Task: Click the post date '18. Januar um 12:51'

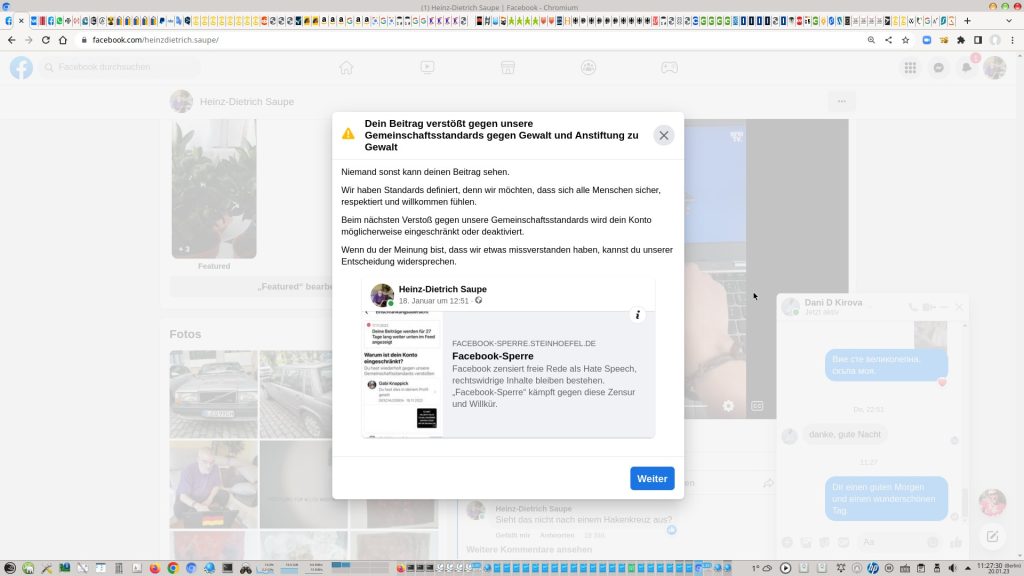Action: tap(434, 300)
